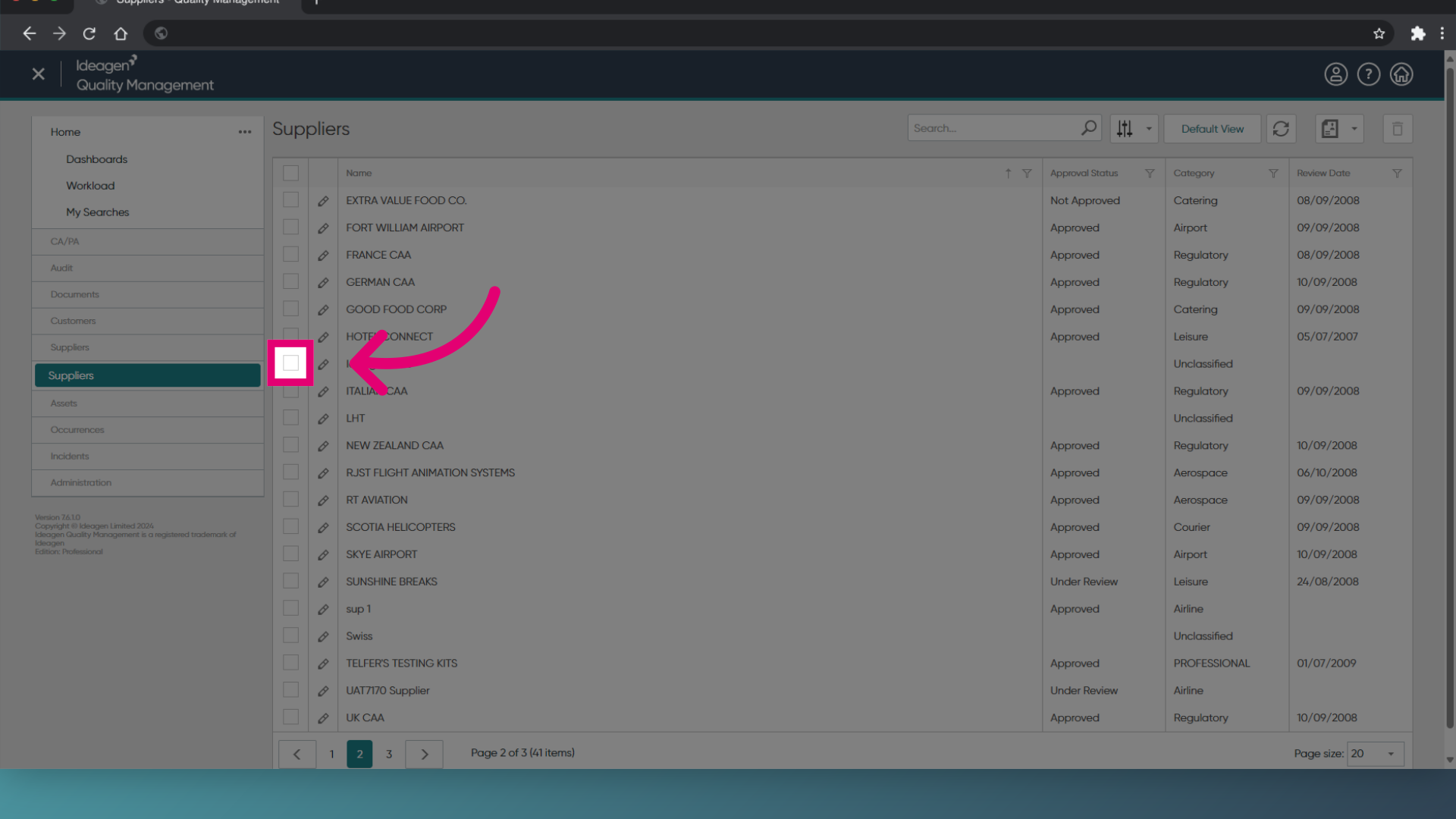Viewport: 1456px width, 819px height.
Task: Edit the SUNSHINE BREAKS supplier
Action: 323,582
